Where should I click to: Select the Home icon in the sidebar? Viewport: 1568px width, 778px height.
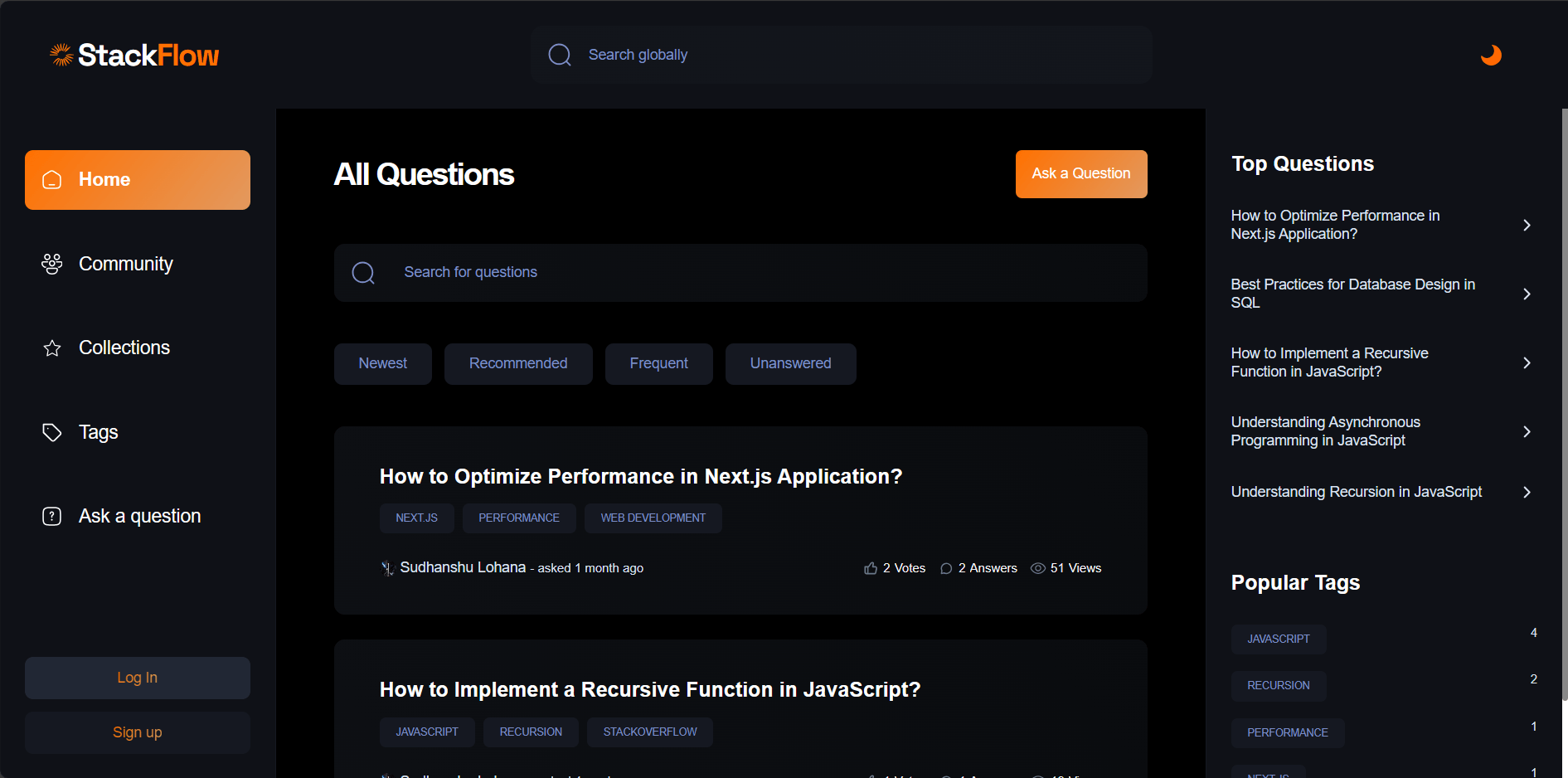[52, 179]
